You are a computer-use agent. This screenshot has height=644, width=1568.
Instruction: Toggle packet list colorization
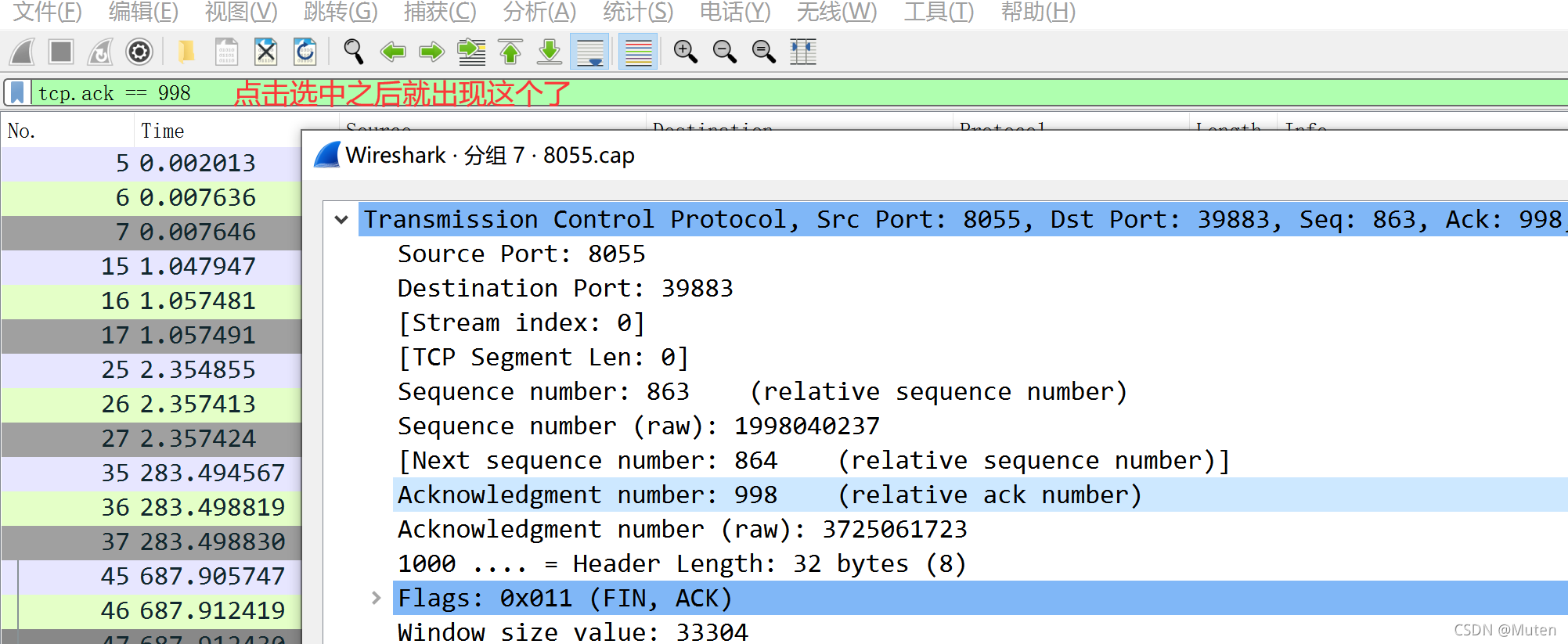coord(638,52)
